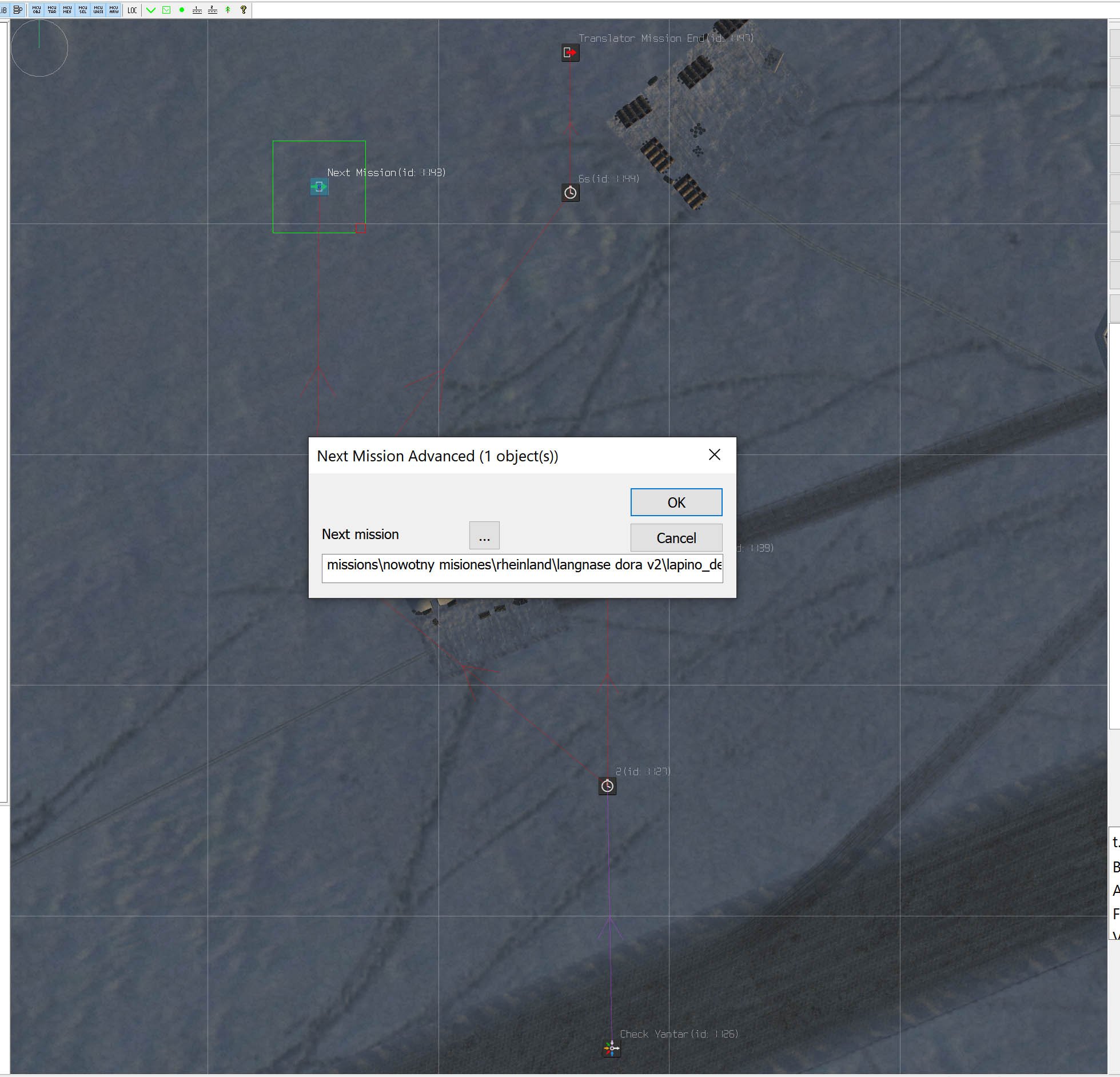Click the green checkmark toolbar icon

tap(151, 10)
